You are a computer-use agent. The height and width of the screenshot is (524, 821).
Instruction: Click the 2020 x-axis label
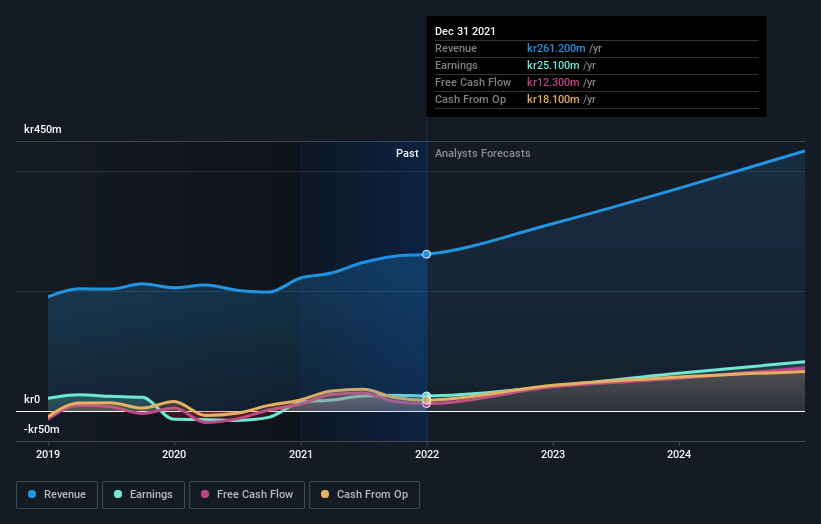[x=174, y=454]
